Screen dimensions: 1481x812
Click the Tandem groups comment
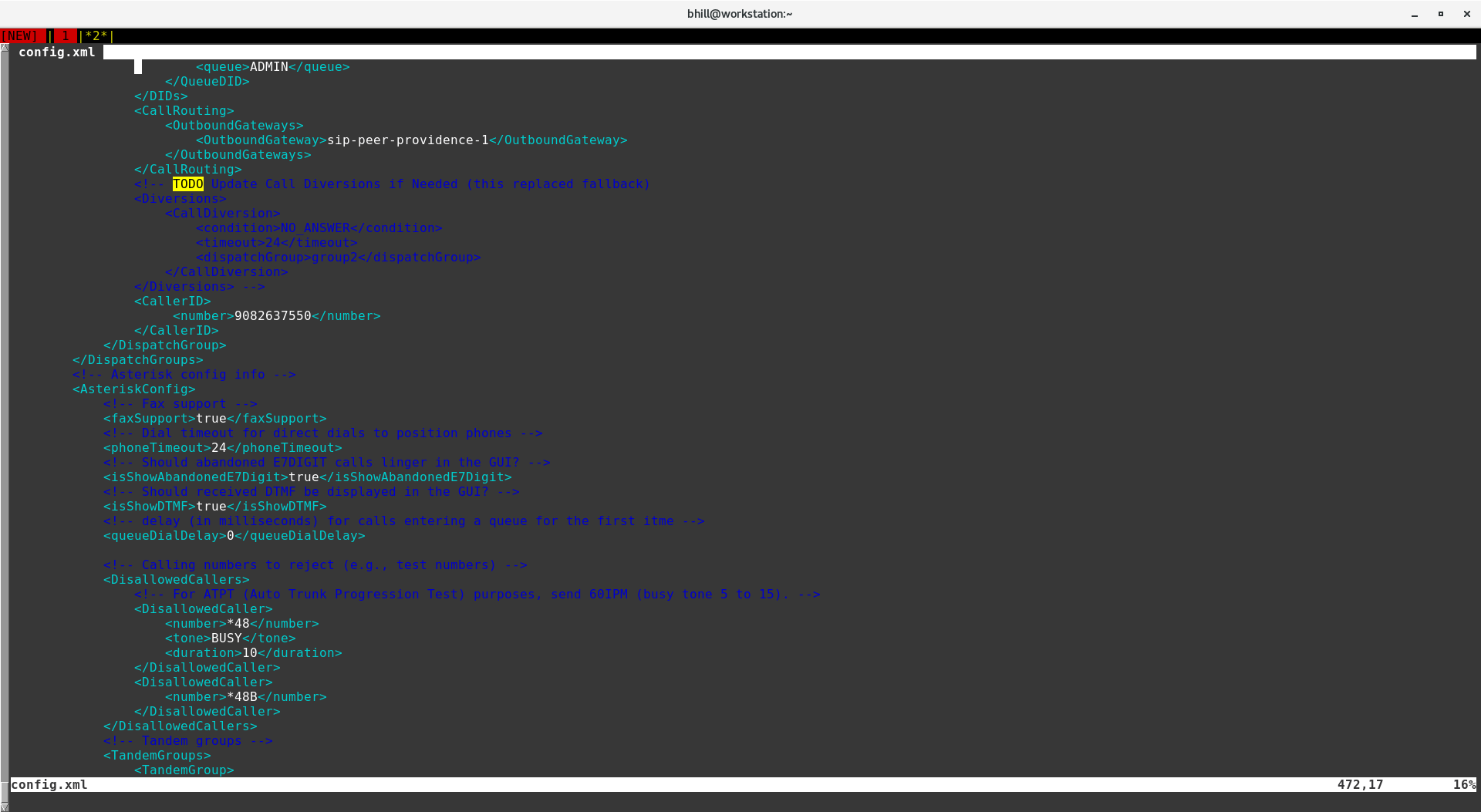pos(188,740)
